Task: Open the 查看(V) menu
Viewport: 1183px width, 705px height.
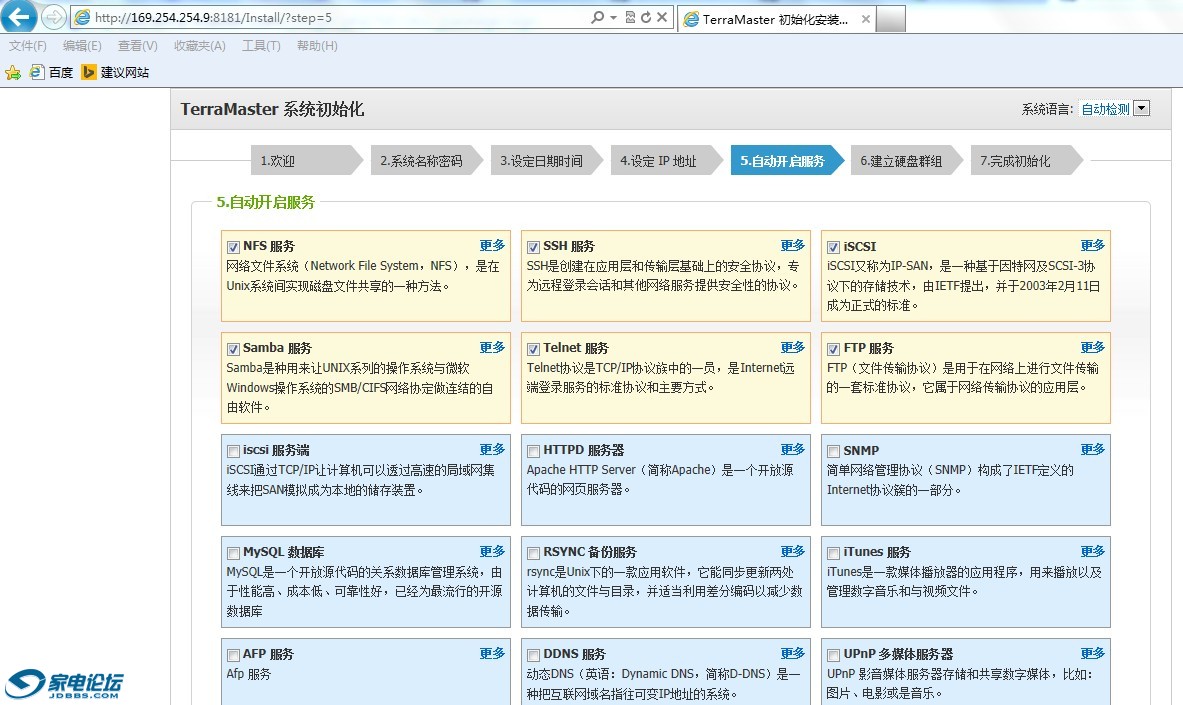Action: [137, 46]
